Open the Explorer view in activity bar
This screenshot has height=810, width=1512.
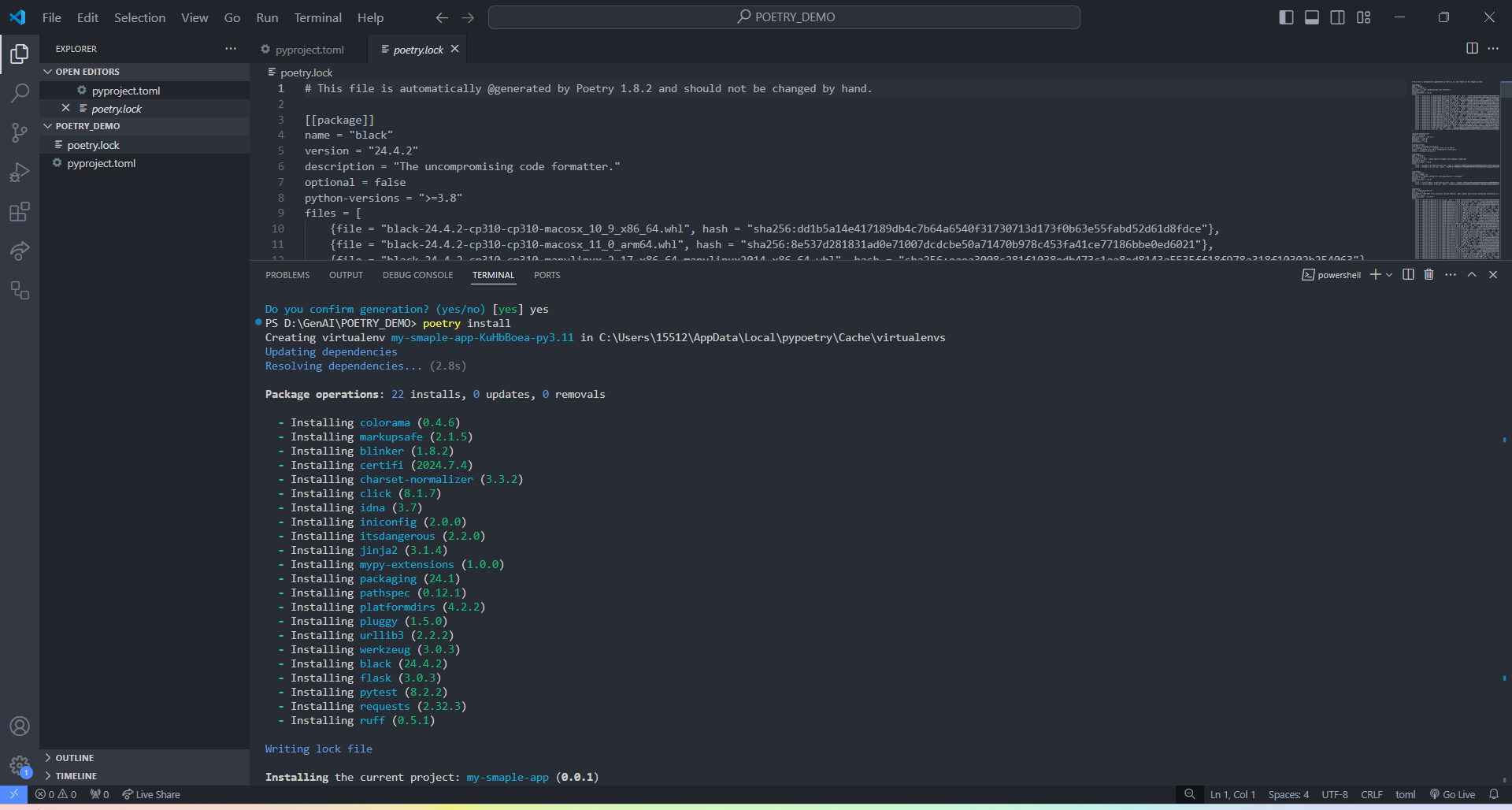click(20, 54)
